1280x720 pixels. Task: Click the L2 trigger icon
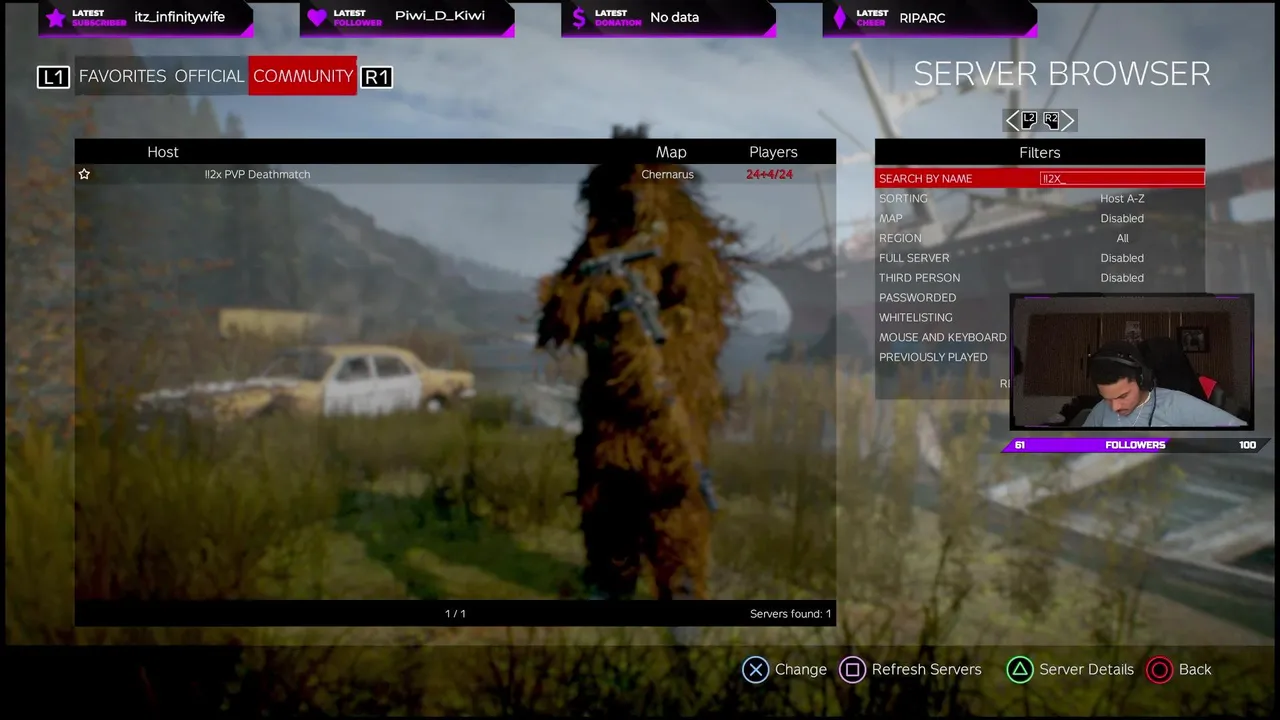point(1030,120)
